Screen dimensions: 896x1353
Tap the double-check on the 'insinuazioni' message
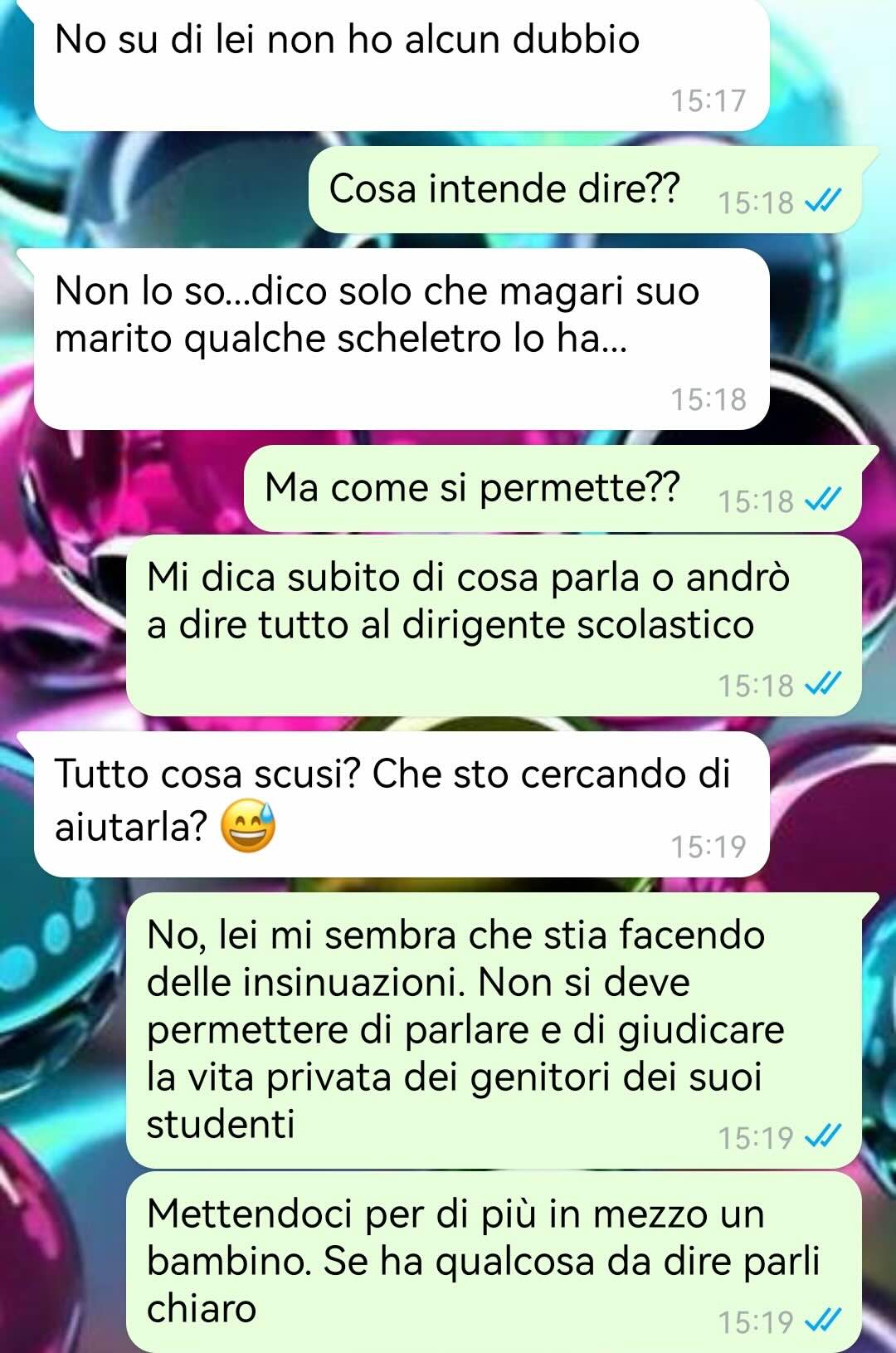[824, 1136]
